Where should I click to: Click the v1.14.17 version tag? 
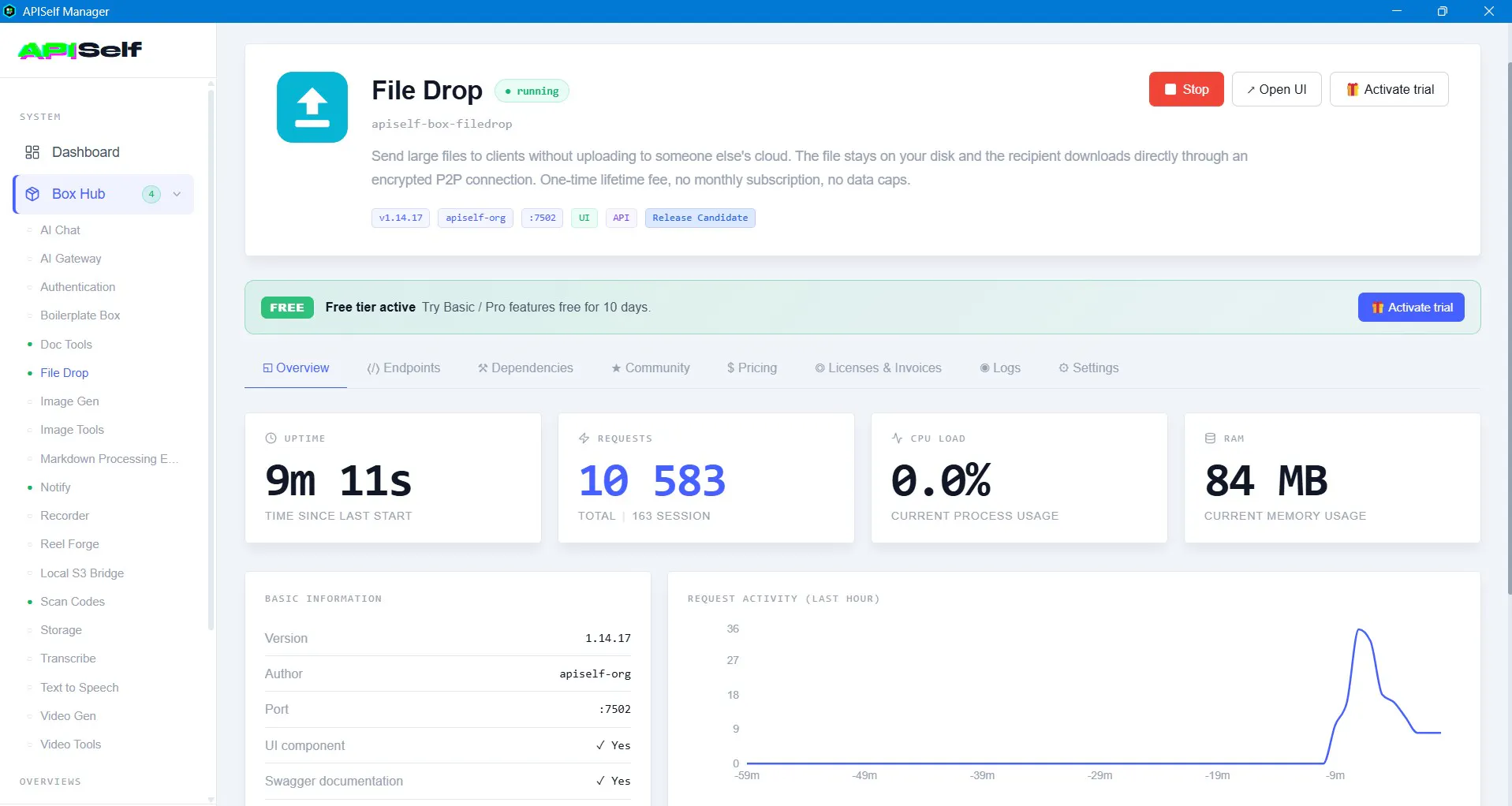401,218
